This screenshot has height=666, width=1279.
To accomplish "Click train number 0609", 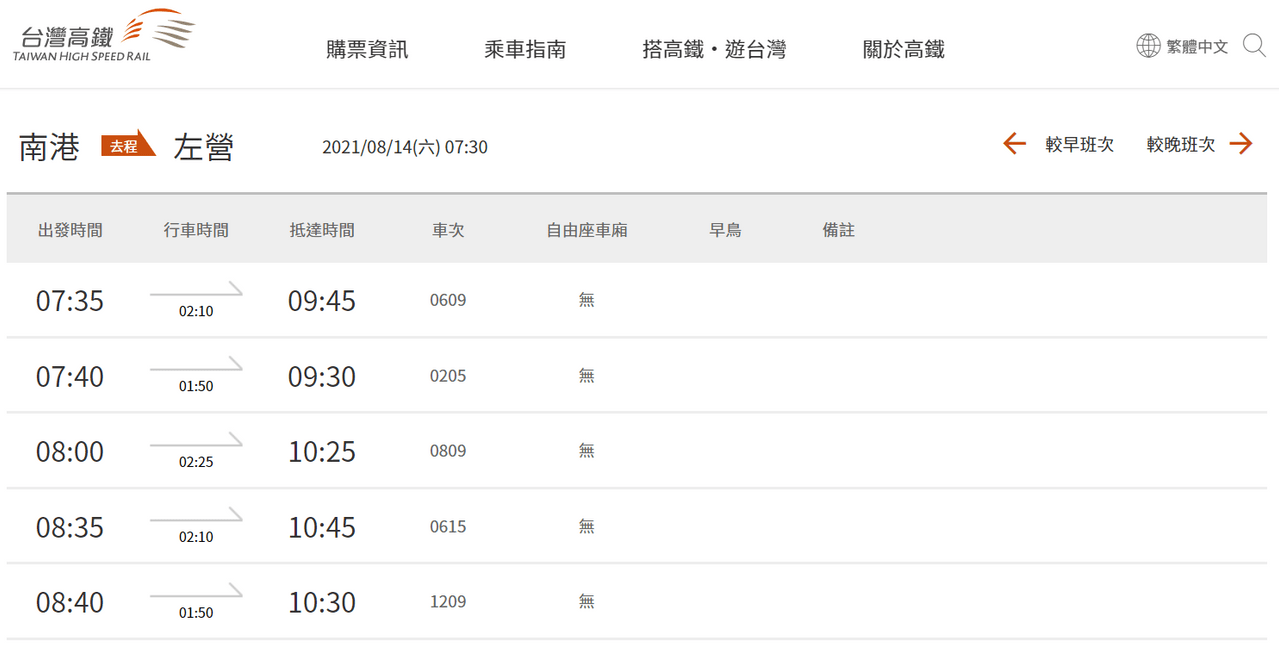I will click(448, 300).
